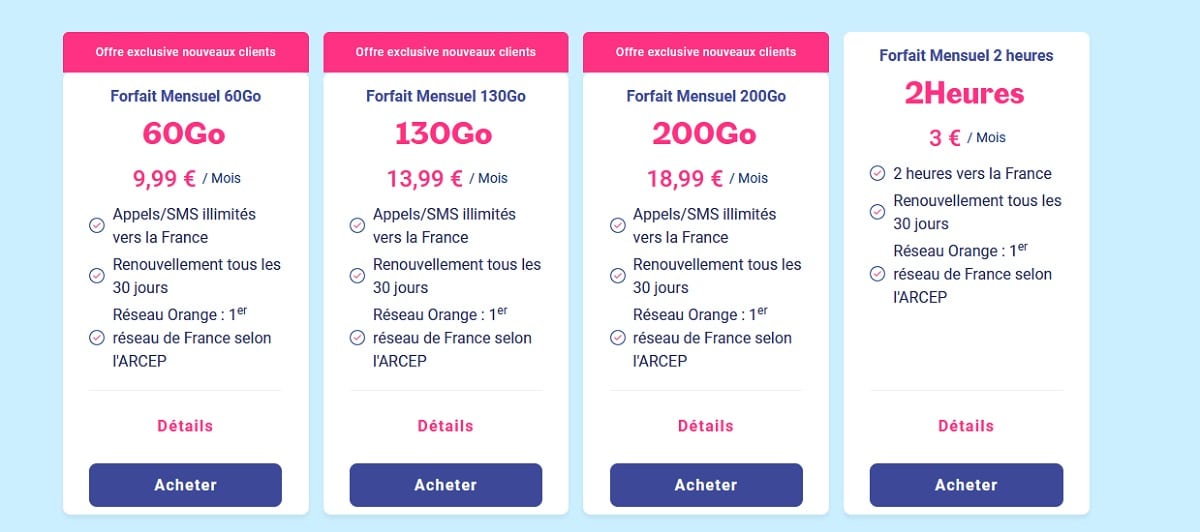Click Acheter for the 200Go plan
This screenshot has width=1200, height=532.
pos(705,485)
